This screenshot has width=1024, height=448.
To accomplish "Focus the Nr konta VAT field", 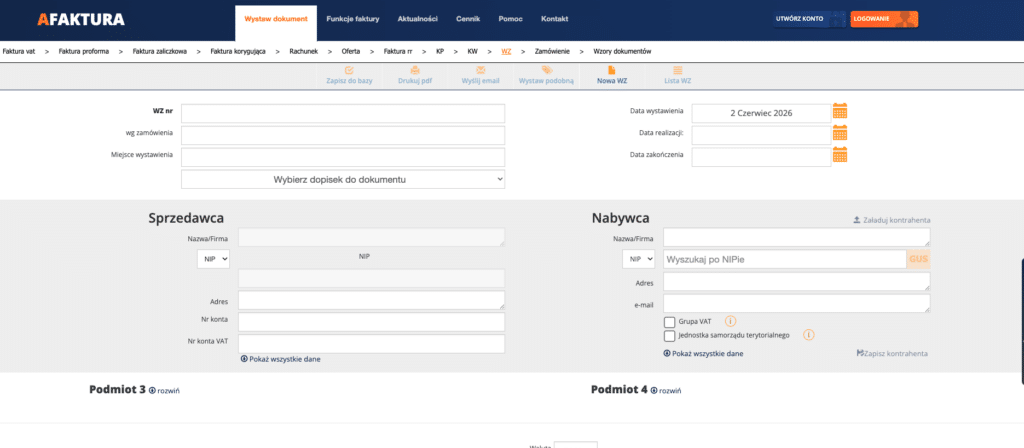I will [372, 344].
